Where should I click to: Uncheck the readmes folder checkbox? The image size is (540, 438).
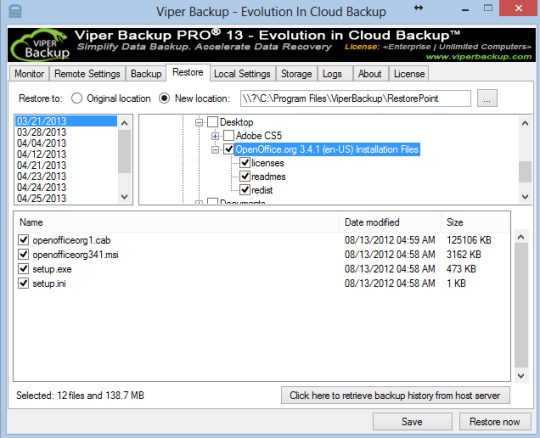click(x=245, y=176)
